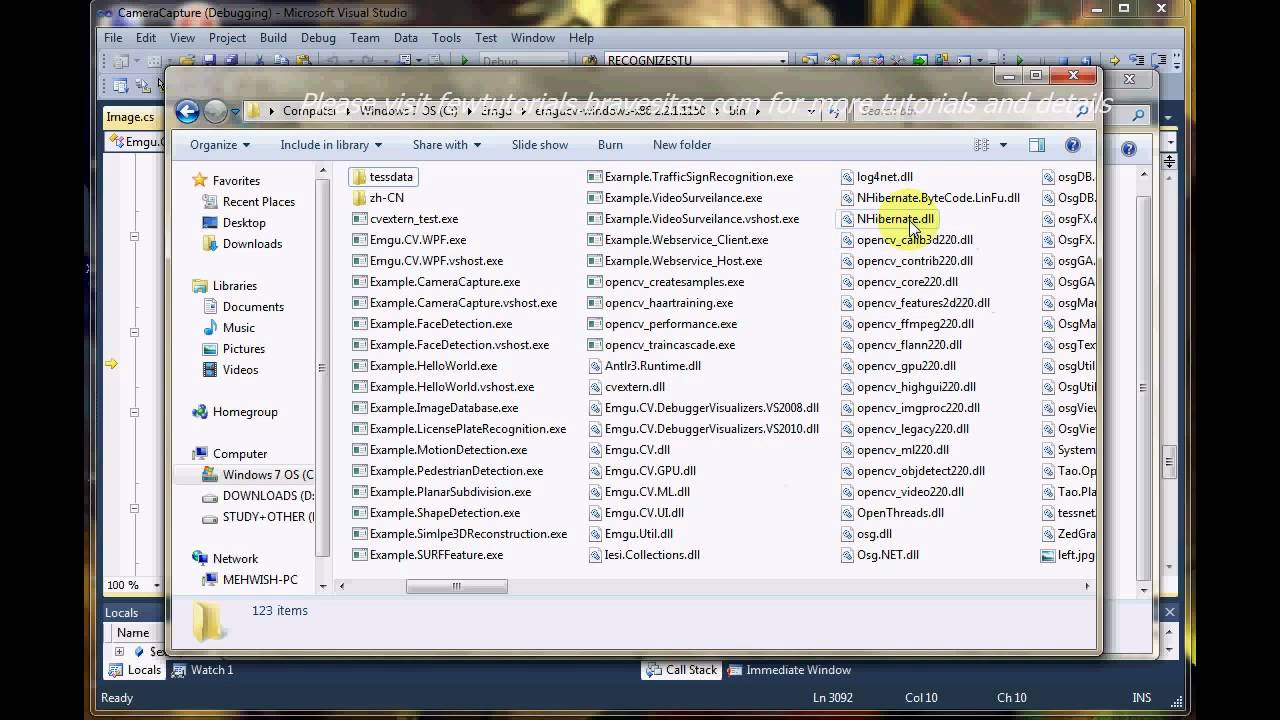
Task: Select Emgu.Util.dll file
Action: click(x=630, y=534)
